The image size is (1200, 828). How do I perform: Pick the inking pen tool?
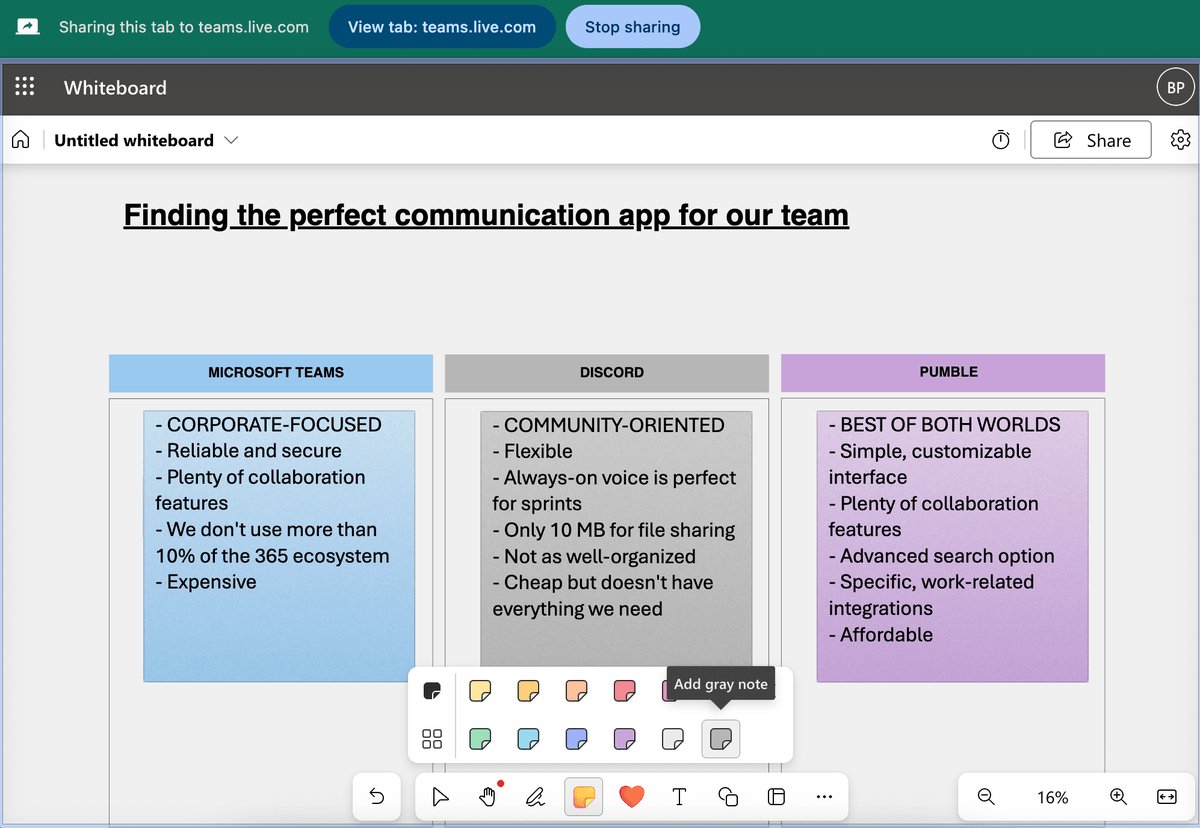coord(536,796)
